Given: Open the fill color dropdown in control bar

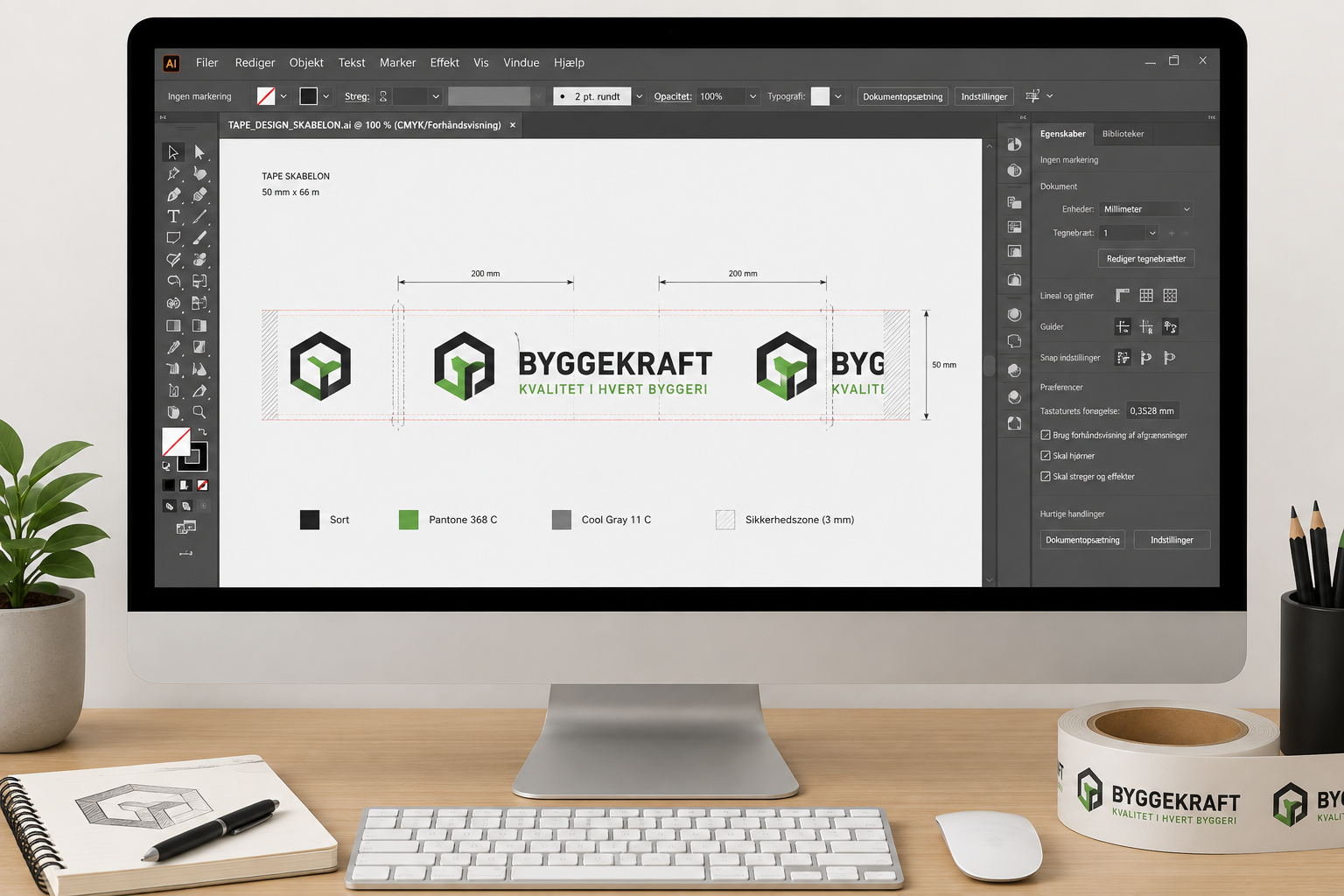Looking at the screenshot, I should [x=283, y=96].
